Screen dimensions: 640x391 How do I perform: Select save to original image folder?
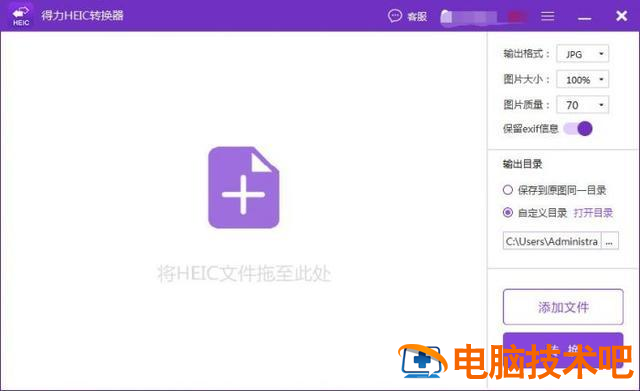508,190
